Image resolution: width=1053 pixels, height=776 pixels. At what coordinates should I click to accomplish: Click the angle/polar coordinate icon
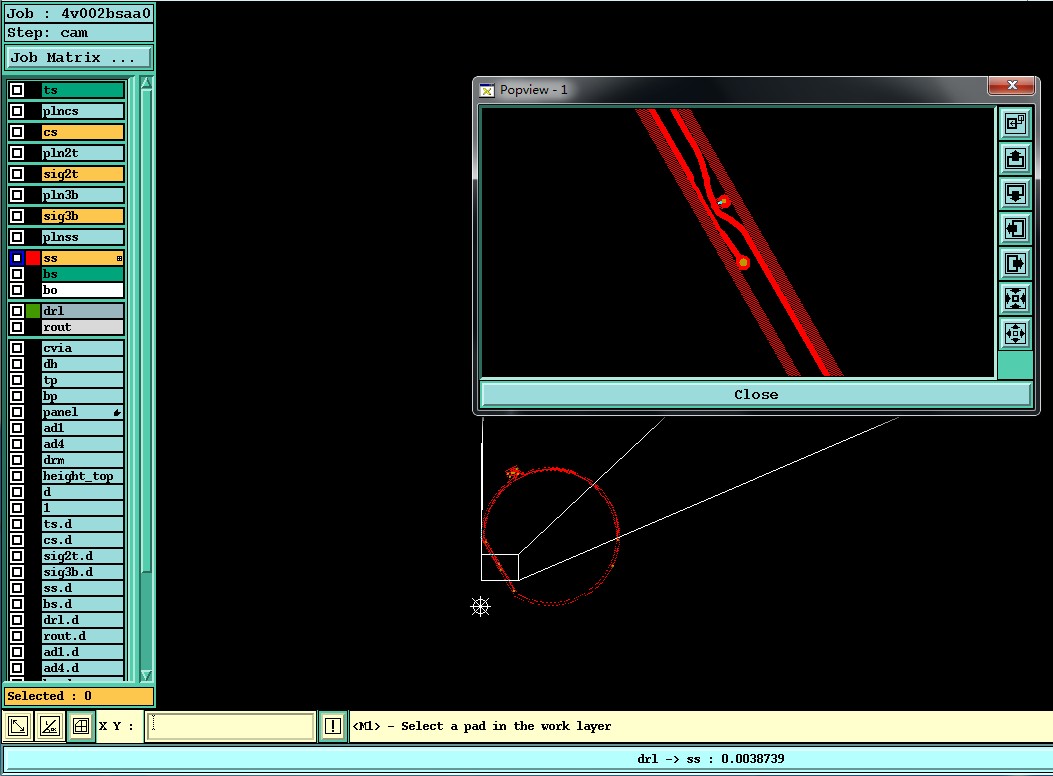[x=50, y=726]
